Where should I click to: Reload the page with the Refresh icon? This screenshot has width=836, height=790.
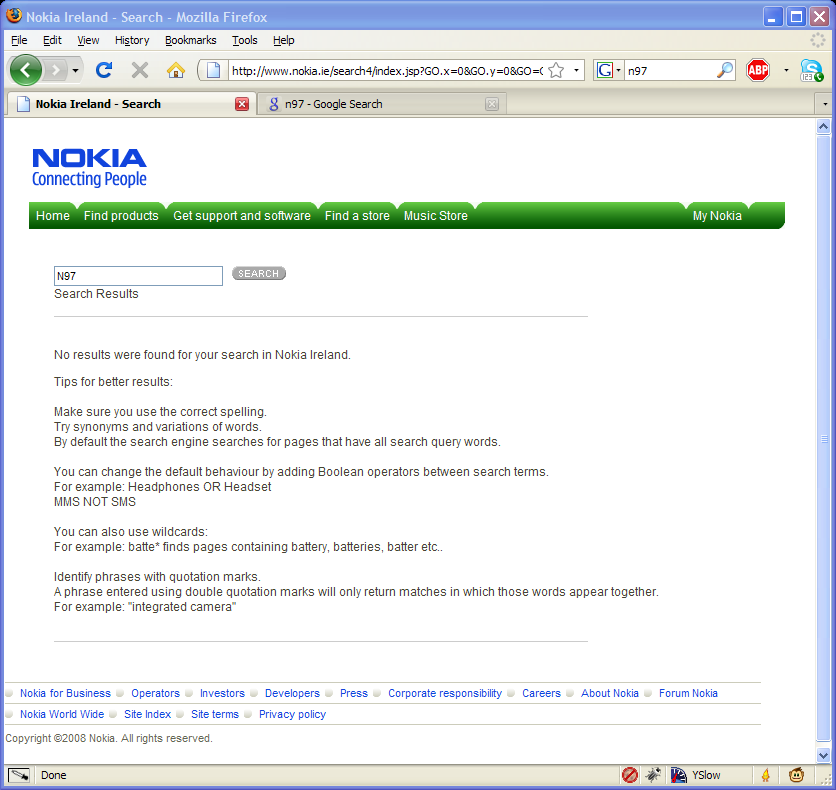click(x=104, y=70)
